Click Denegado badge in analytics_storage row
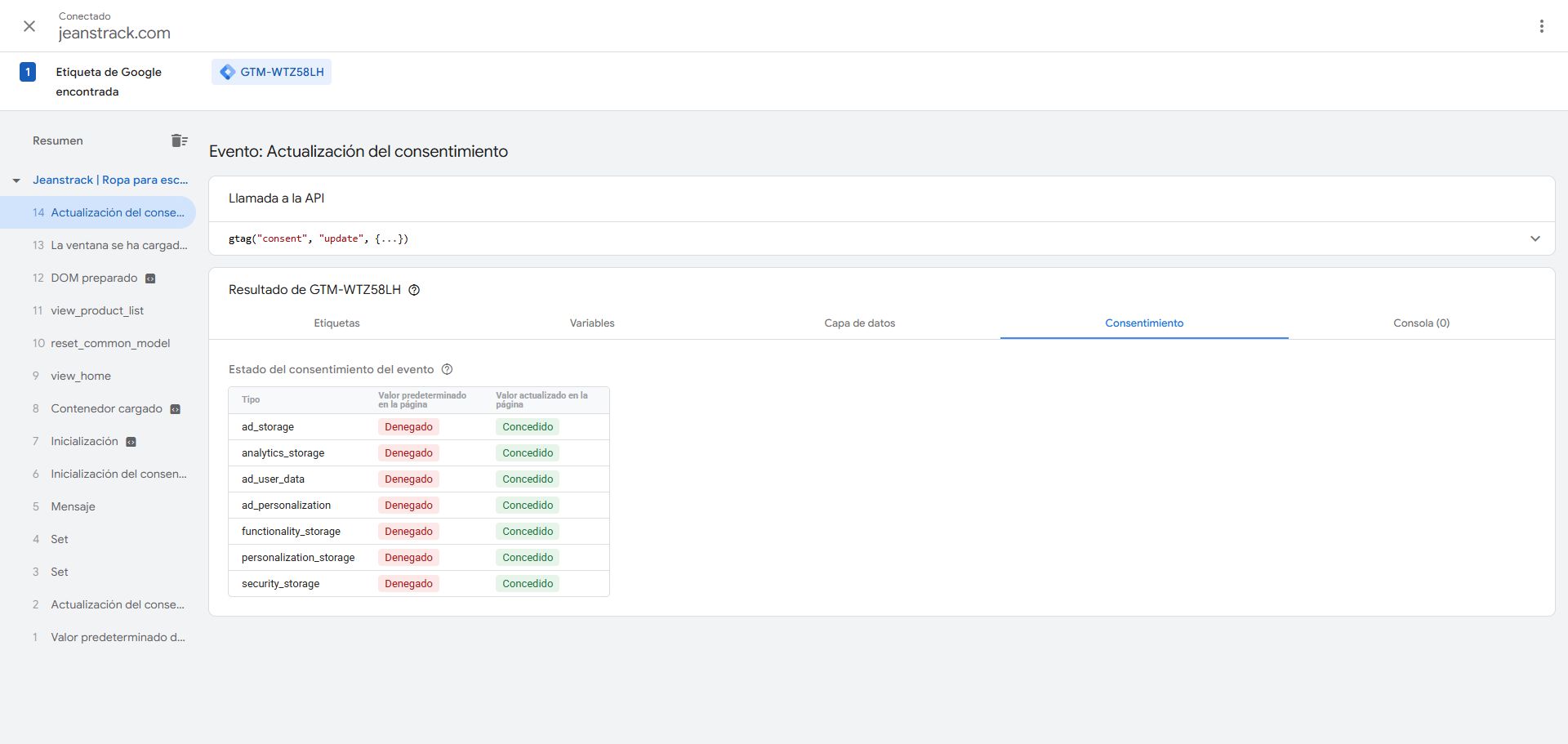 coord(408,453)
